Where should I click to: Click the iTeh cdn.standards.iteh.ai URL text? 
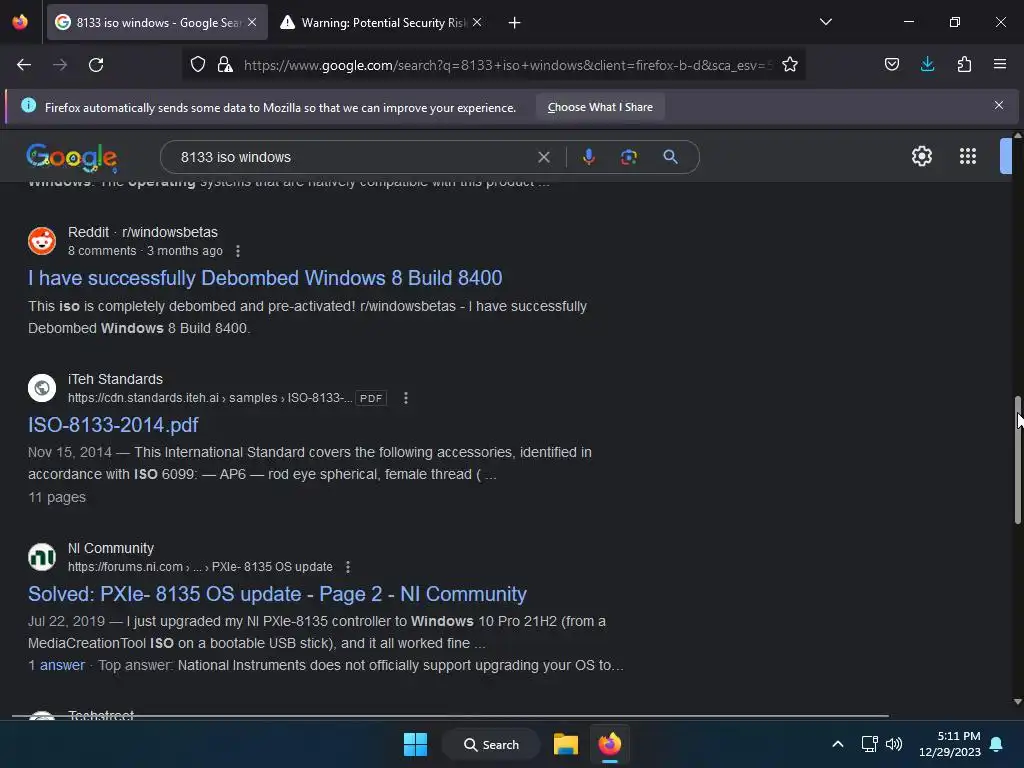tap(210, 398)
